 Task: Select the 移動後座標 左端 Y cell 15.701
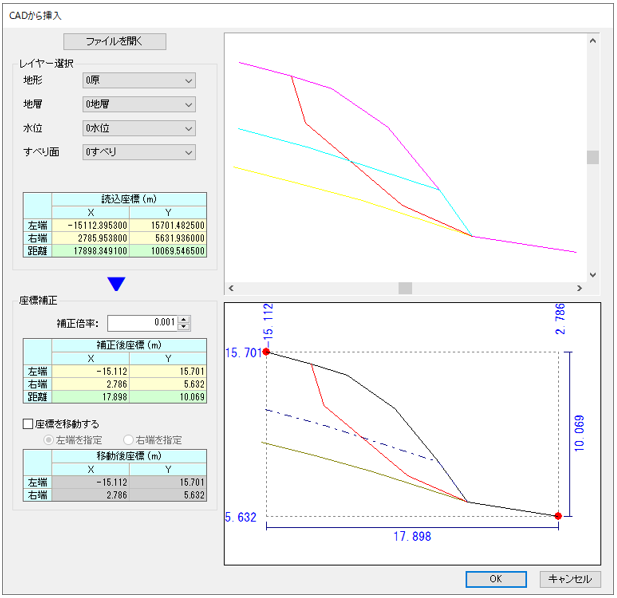click(168, 482)
